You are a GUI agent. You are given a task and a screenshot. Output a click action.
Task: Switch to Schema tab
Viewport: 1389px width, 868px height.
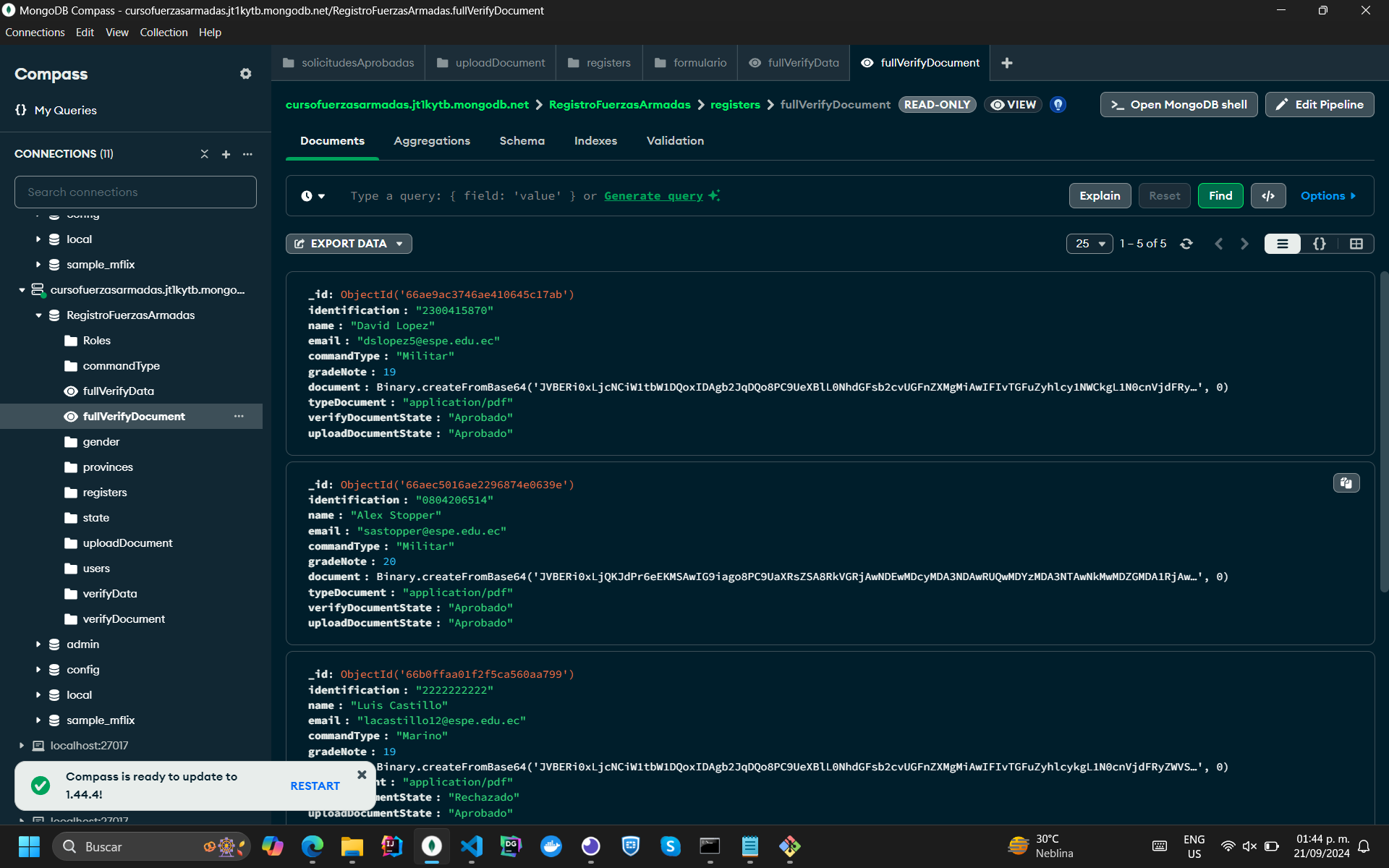[x=522, y=141]
